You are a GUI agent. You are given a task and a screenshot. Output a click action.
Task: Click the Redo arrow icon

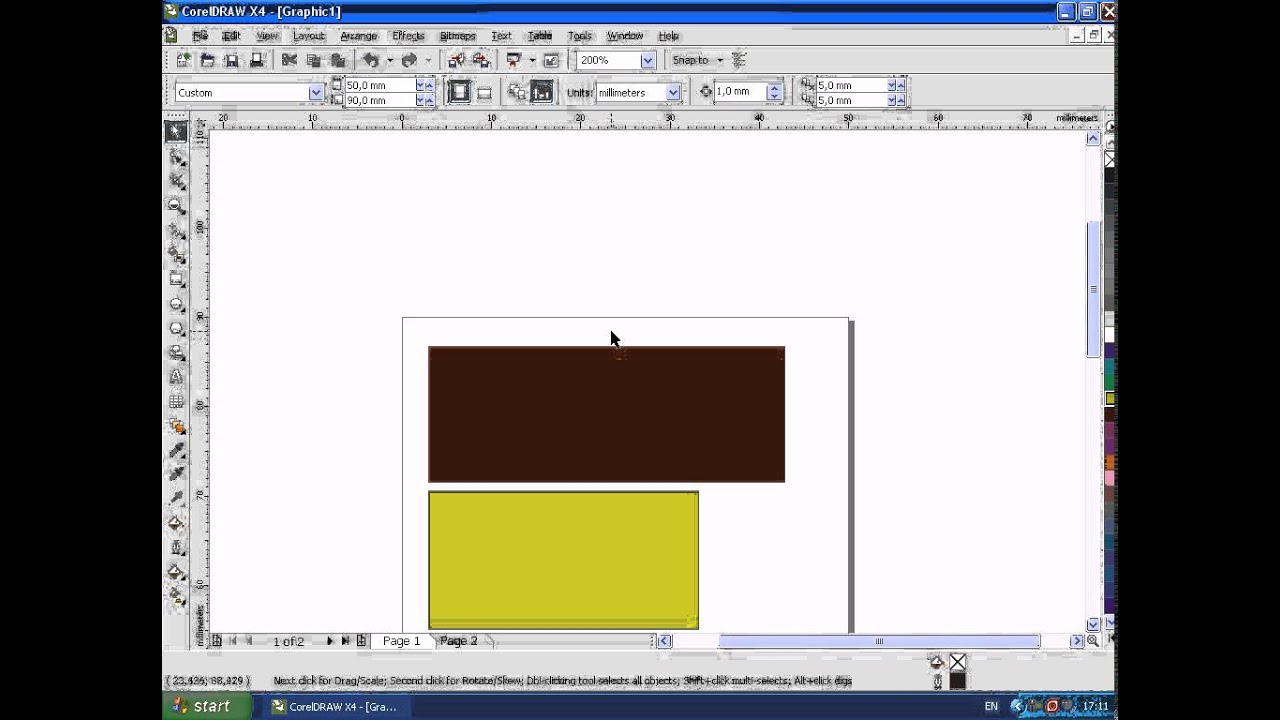(x=409, y=60)
